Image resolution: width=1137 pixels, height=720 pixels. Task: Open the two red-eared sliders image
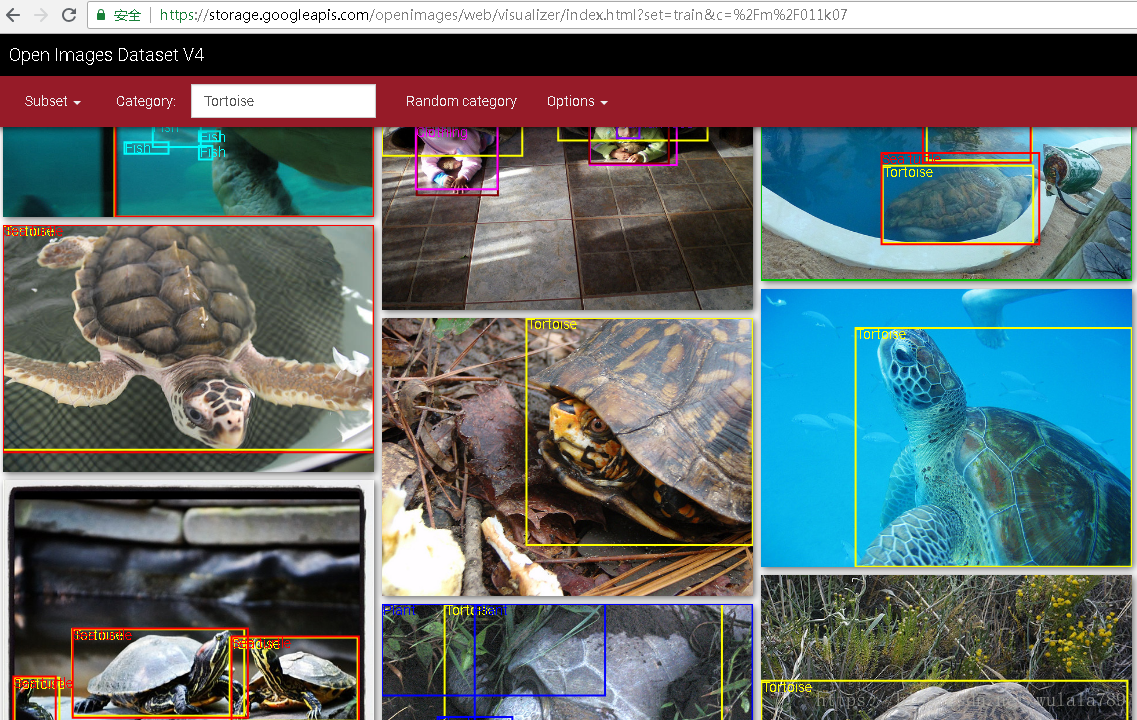coord(189,600)
